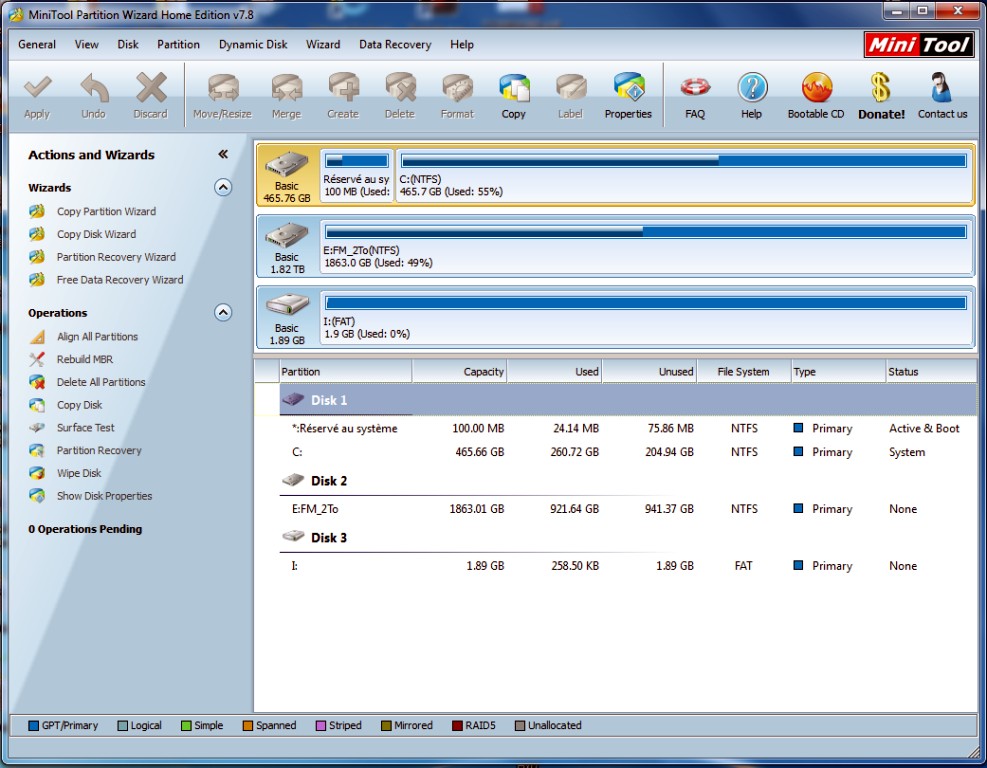This screenshot has width=987, height=768.
Task: Launch the Copy Disk Wizard link
Action: pyautogui.click(x=96, y=234)
